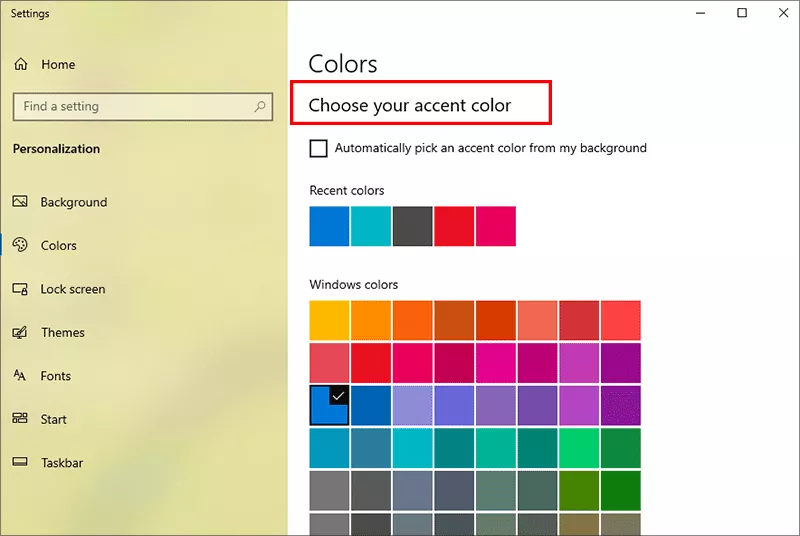Click the Home house icon
This screenshot has width=800, height=536.
coord(21,64)
